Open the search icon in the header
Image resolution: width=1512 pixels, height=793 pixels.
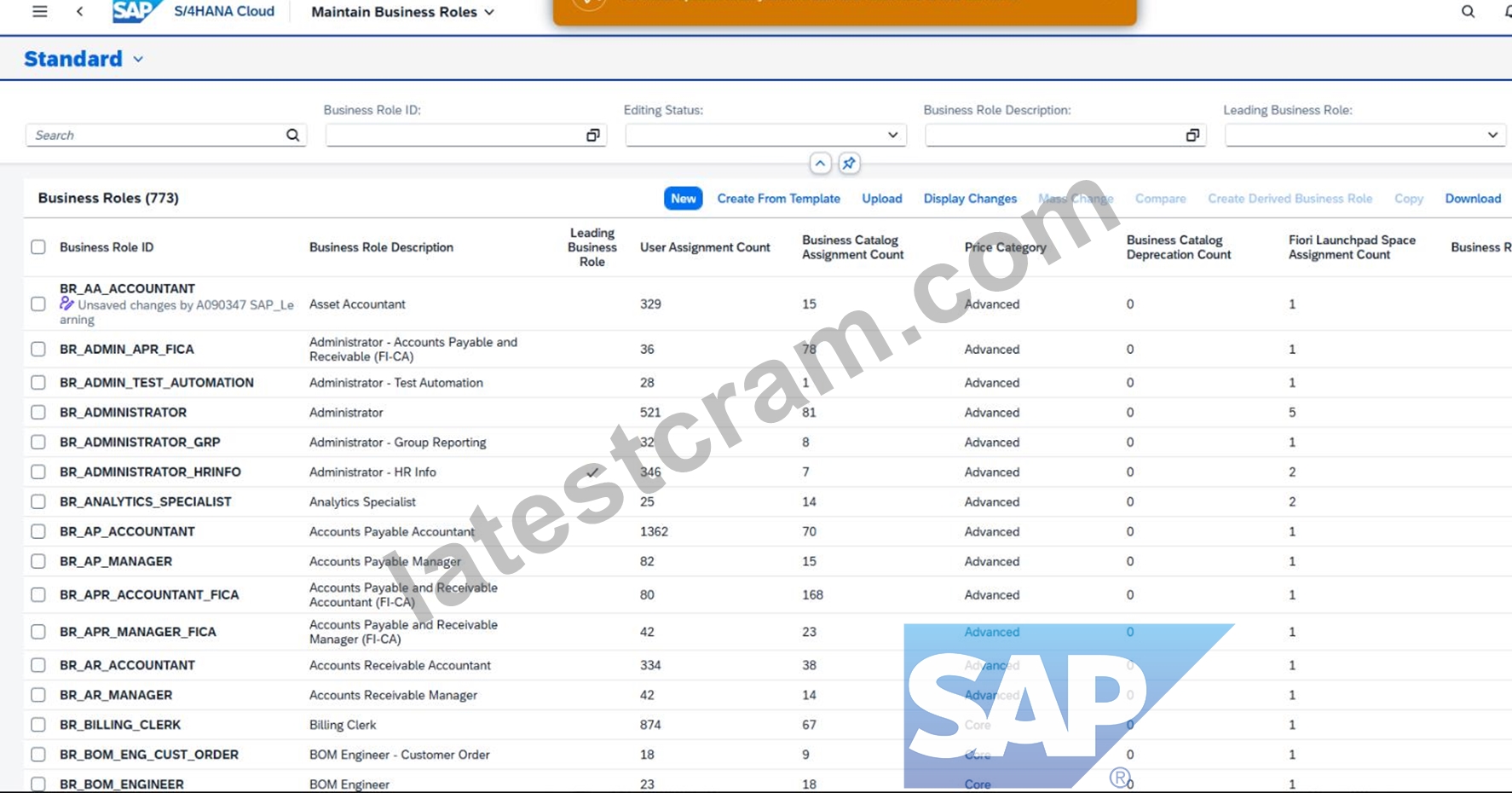coord(1468,12)
